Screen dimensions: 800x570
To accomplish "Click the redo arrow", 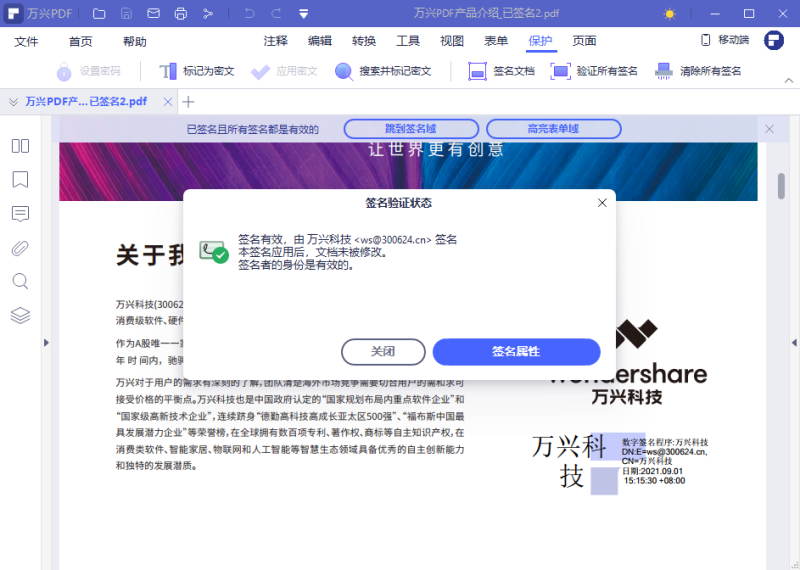I will tap(276, 13).
